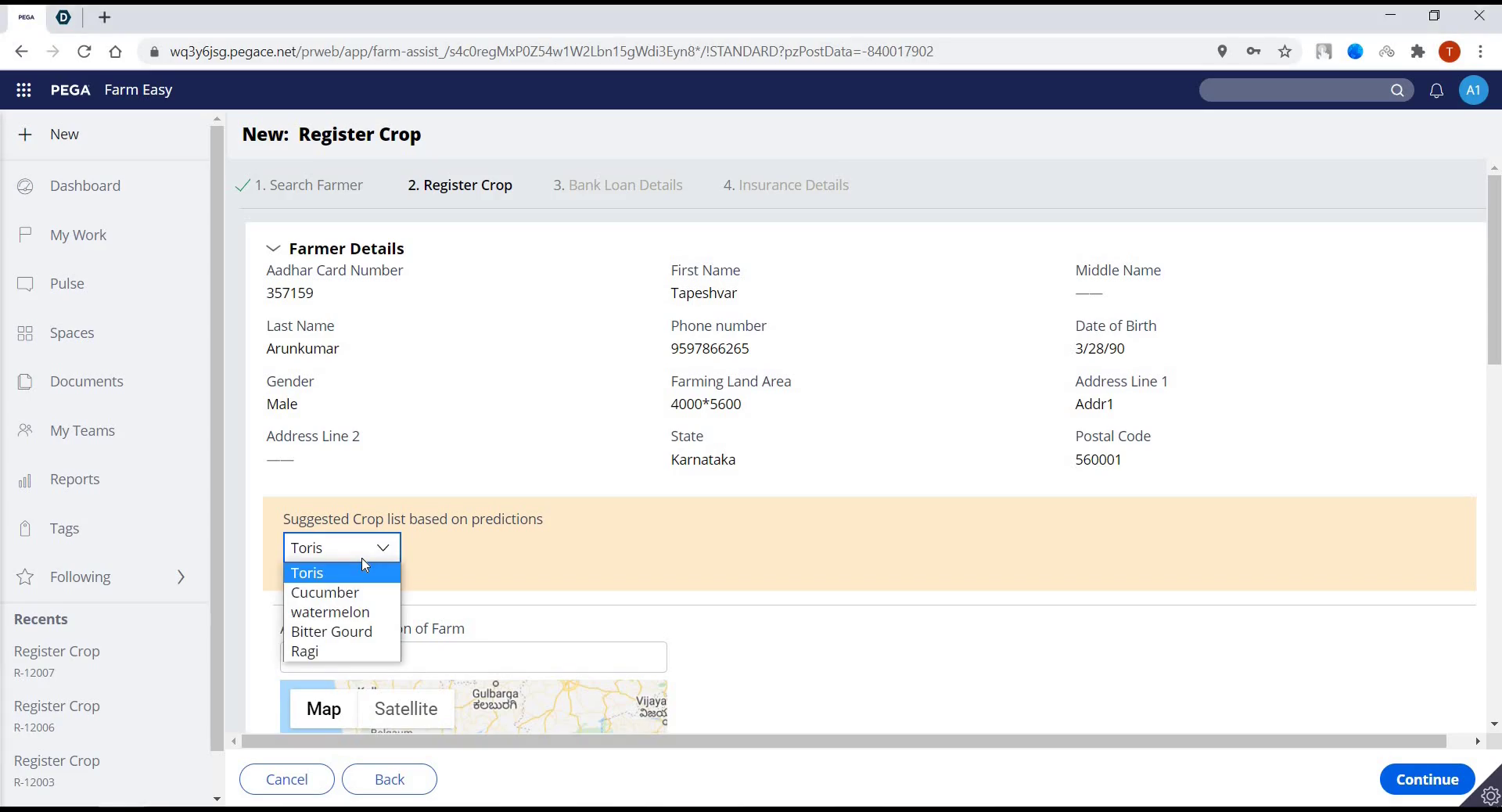
Task: Click the location pin icon in address bar
Action: (1222, 52)
